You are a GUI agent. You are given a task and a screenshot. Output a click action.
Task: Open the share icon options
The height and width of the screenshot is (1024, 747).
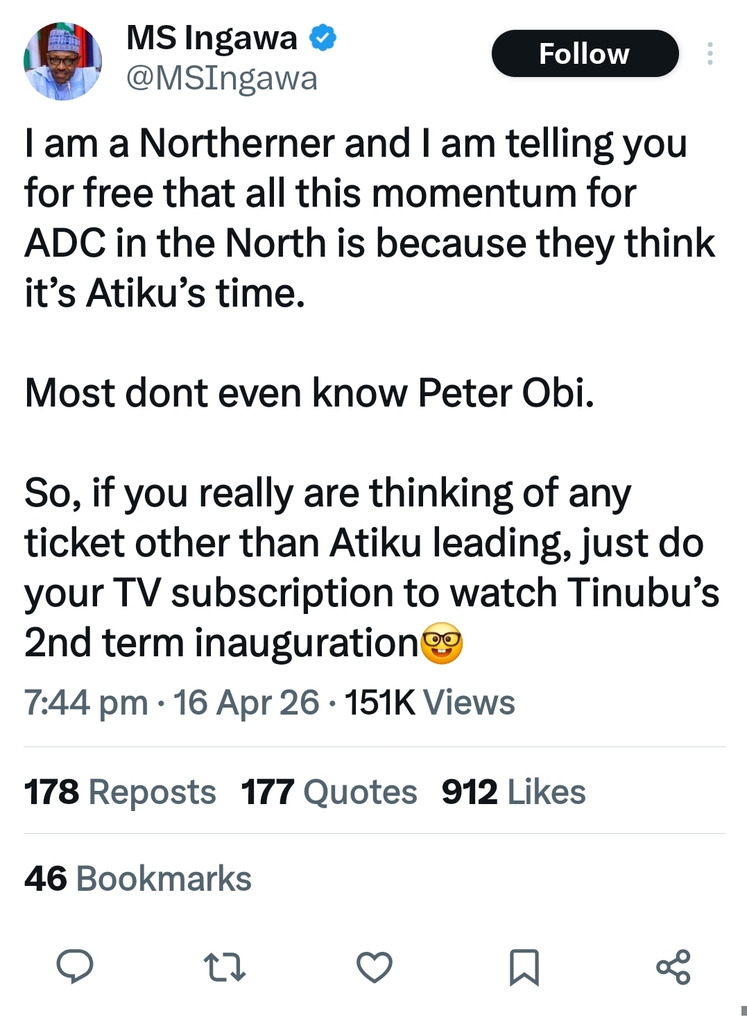tap(673, 966)
